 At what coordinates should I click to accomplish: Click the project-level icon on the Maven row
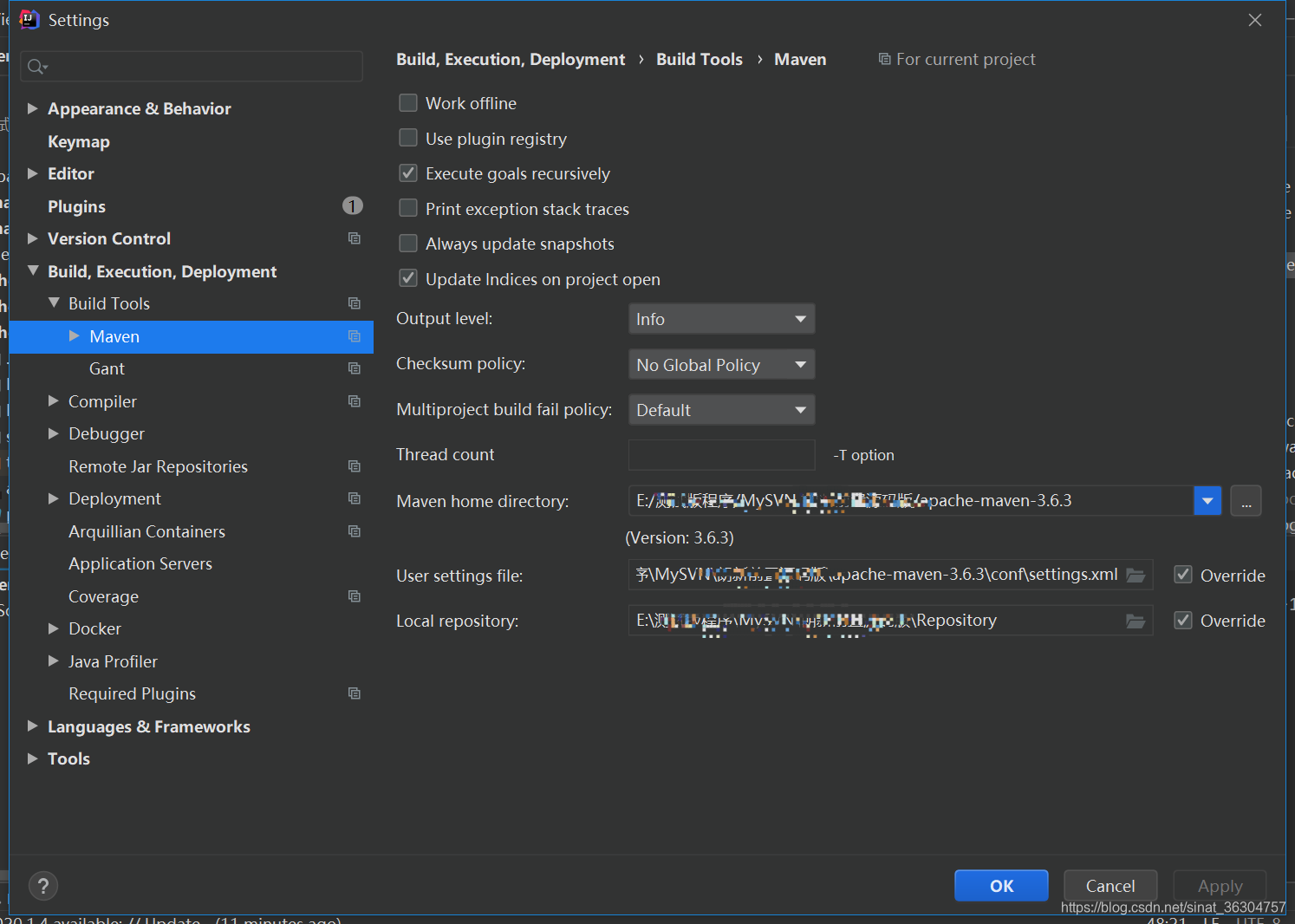[355, 336]
